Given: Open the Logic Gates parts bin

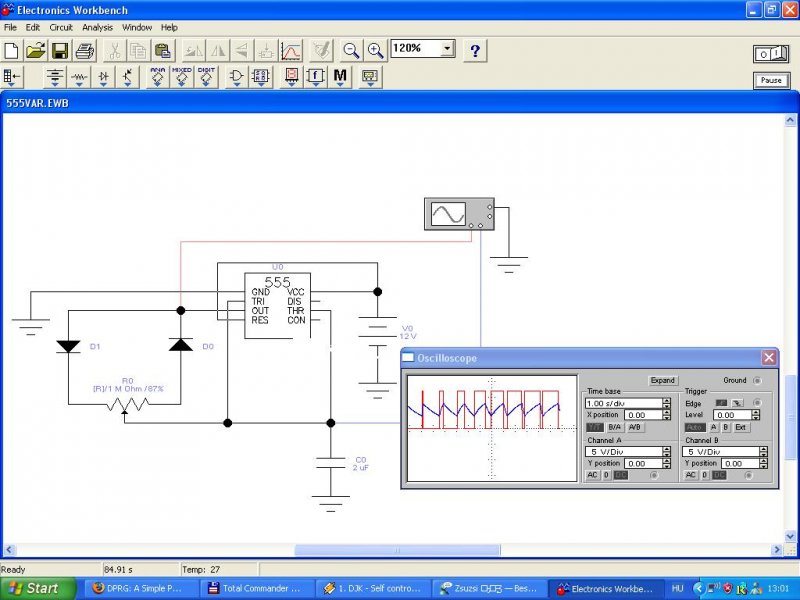Looking at the screenshot, I should tap(236, 77).
